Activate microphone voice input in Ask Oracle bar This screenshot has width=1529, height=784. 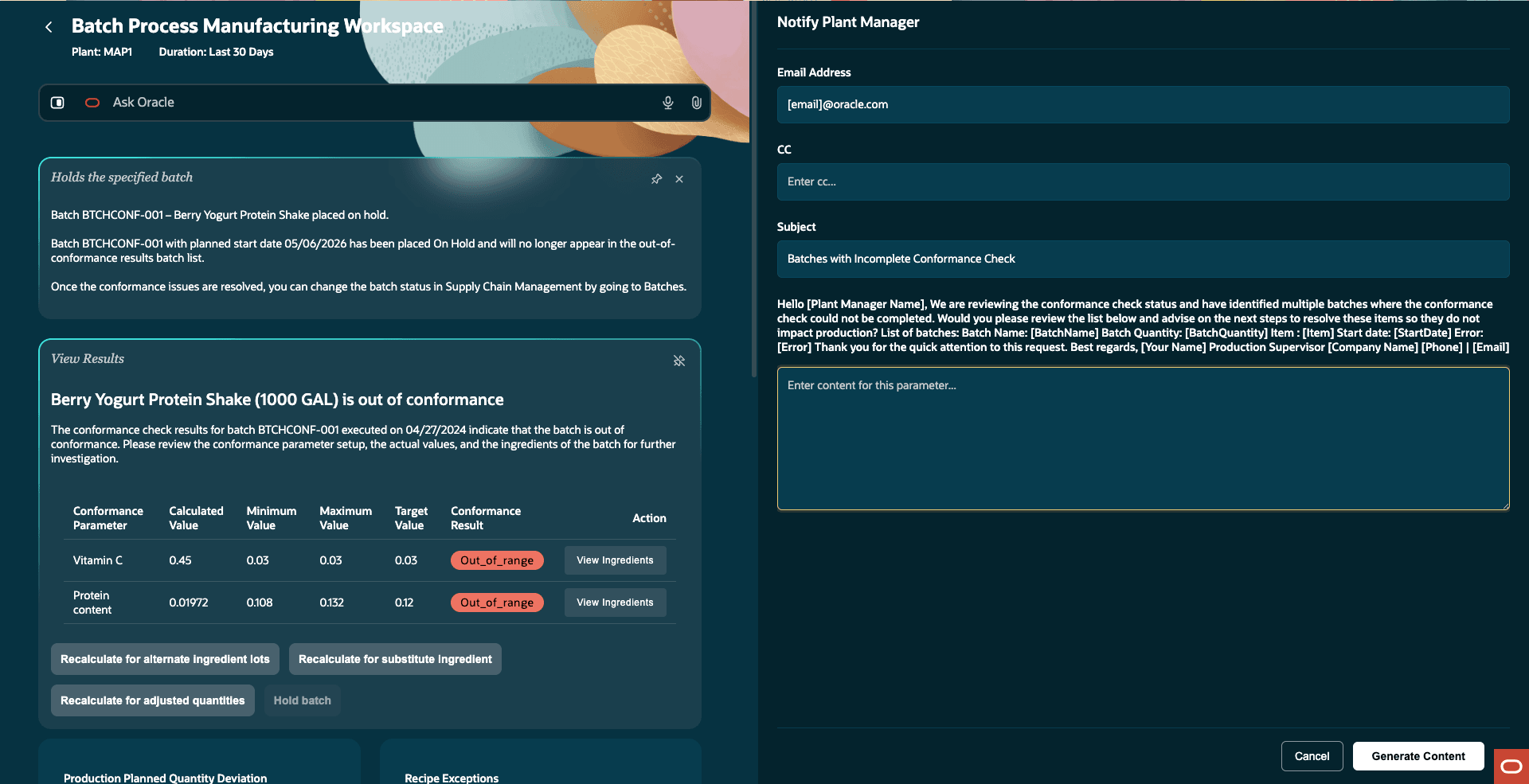pos(668,103)
